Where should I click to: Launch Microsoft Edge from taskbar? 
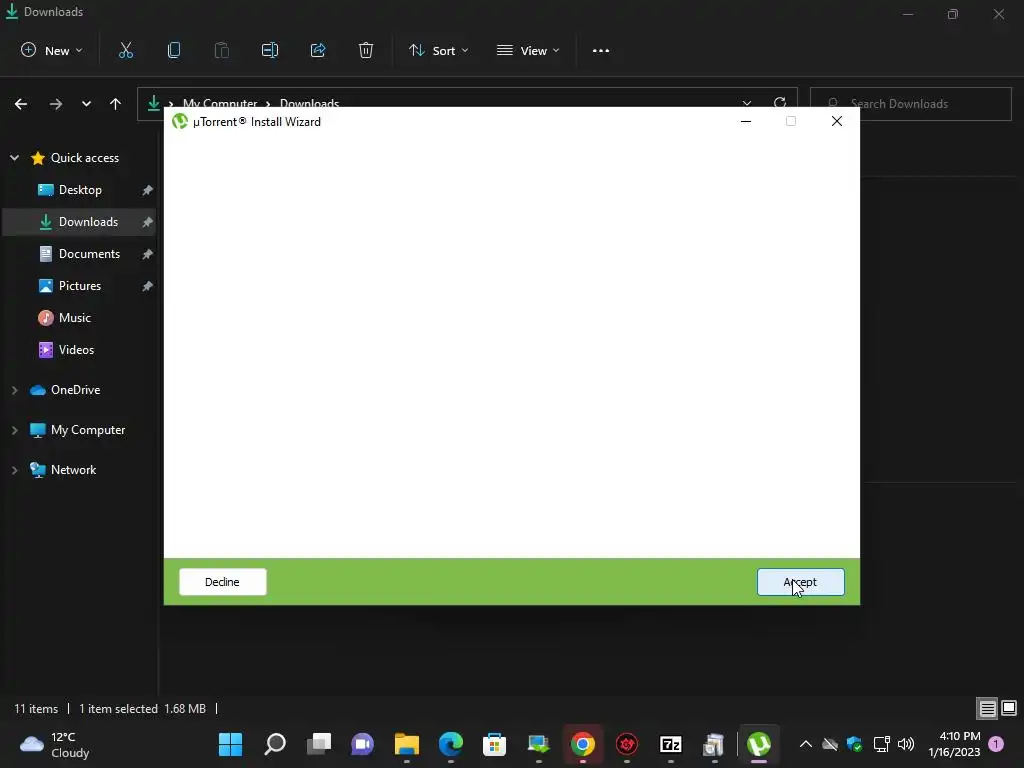point(451,744)
